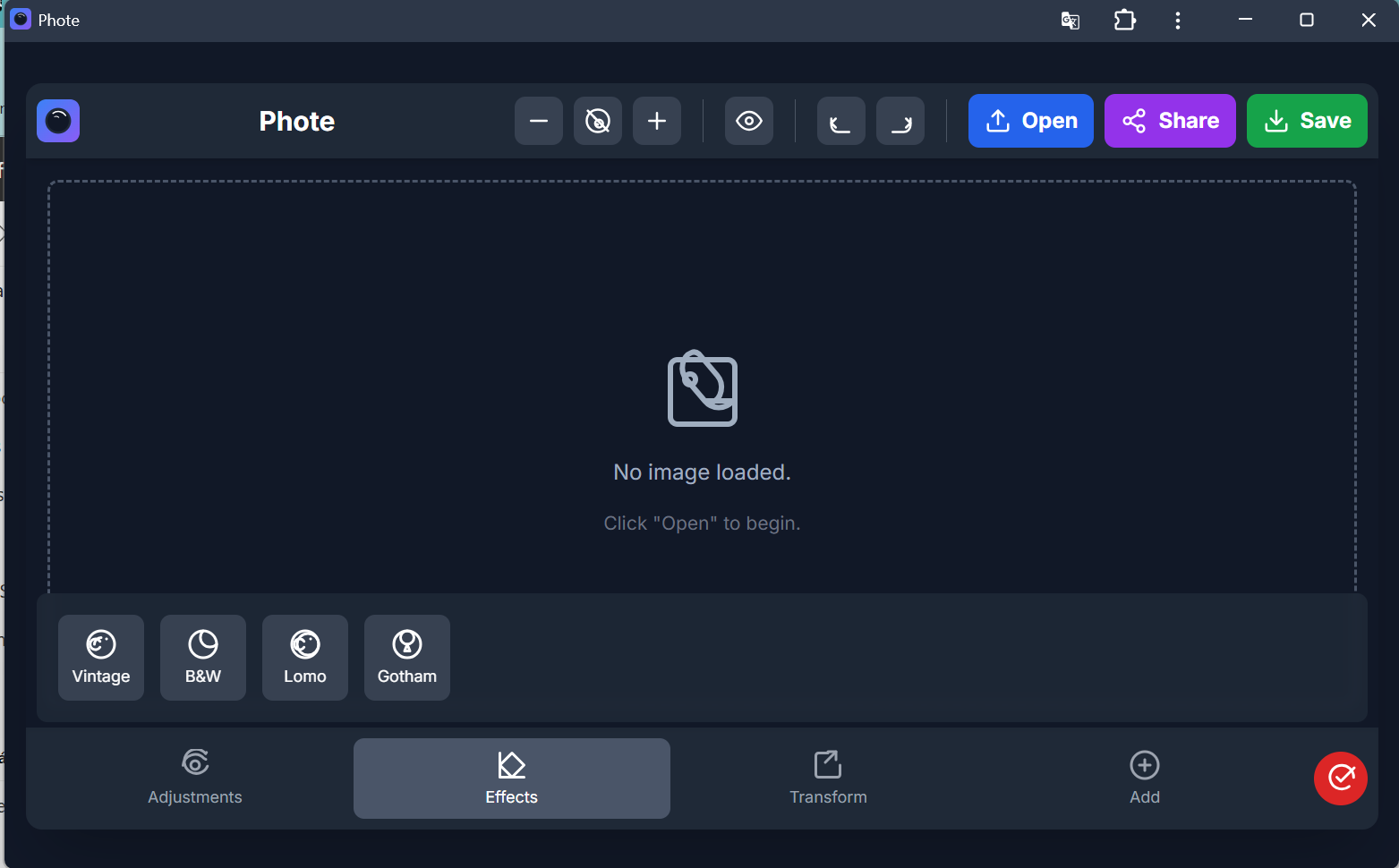Image resolution: width=1399 pixels, height=868 pixels.
Task: Click the "No image loaded." text
Action: pos(703,472)
